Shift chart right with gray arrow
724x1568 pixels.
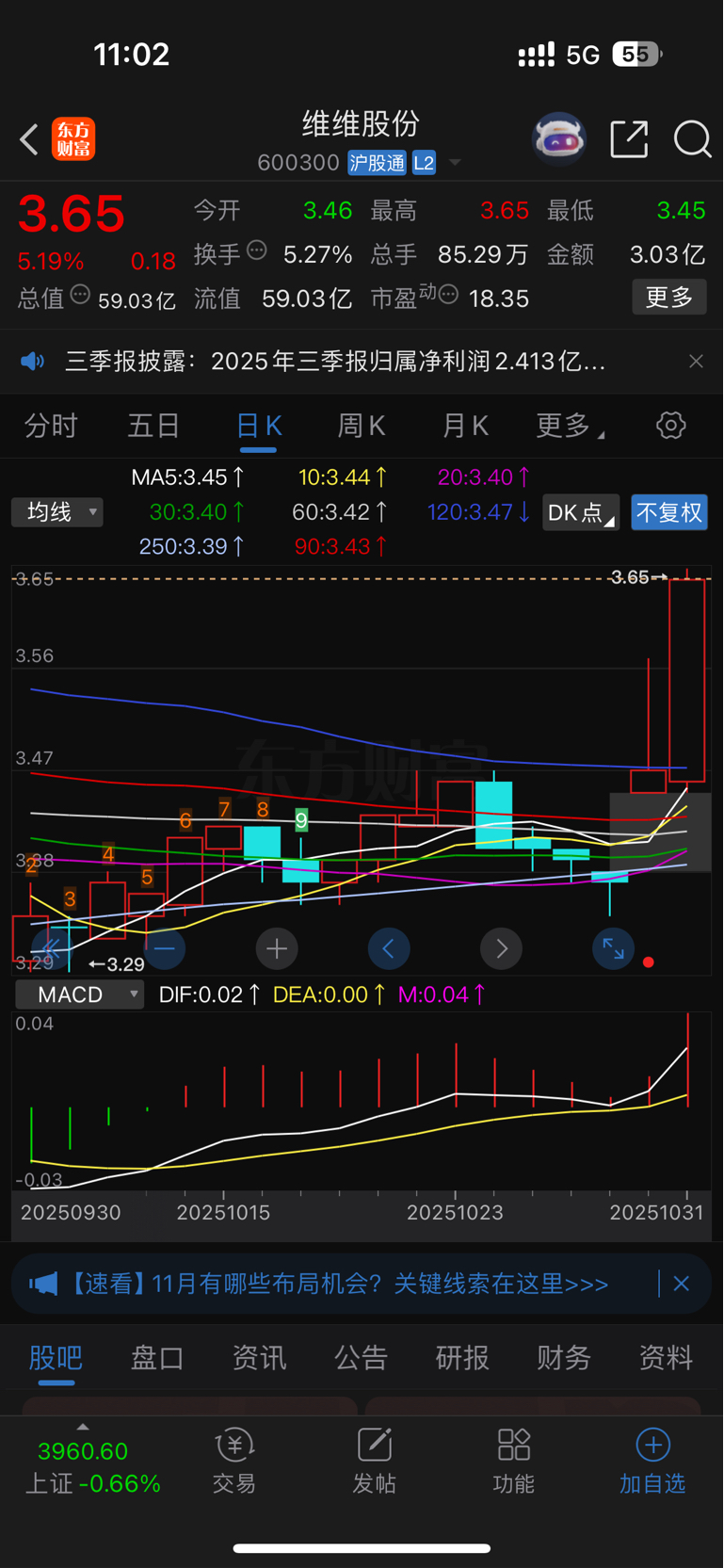pos(502,948)
